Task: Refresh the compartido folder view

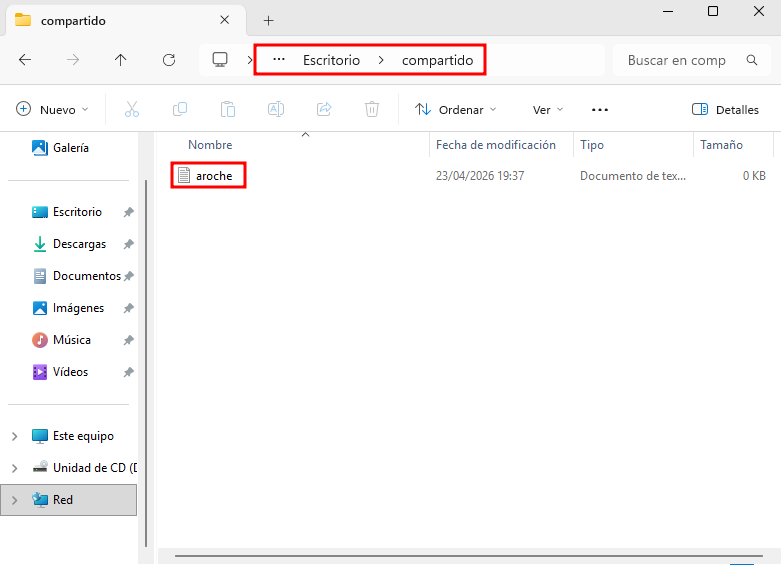Action: (169, 60)
